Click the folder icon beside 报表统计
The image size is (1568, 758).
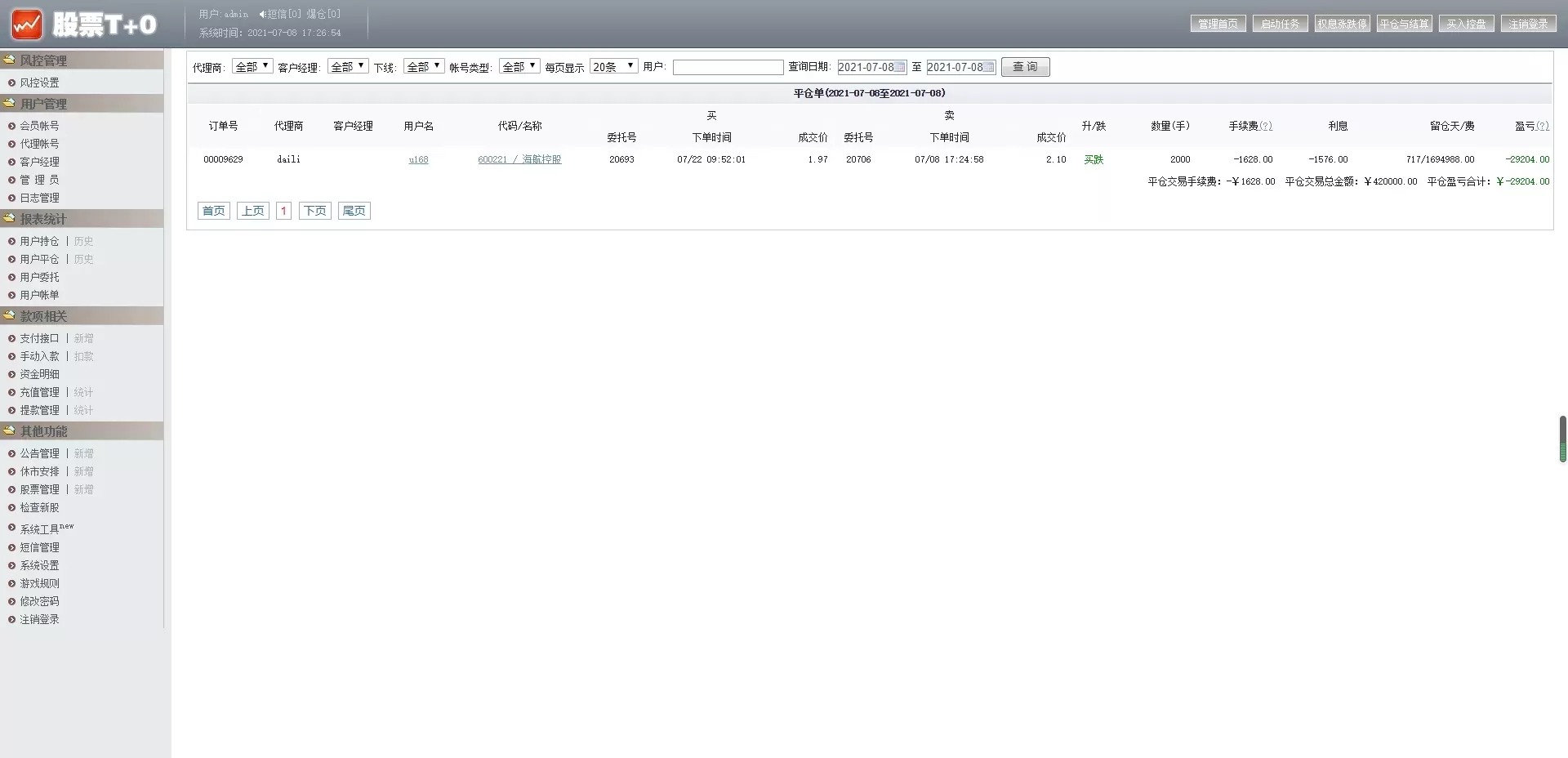click(x=9, y=218)
